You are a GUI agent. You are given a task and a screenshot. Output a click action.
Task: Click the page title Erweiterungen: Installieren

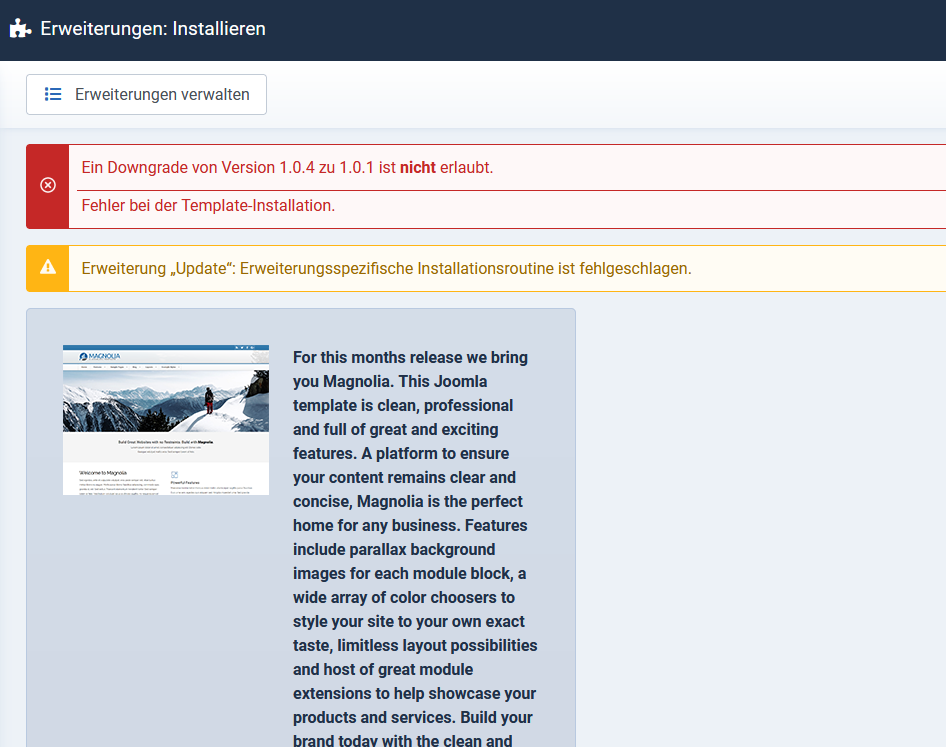(152, 29)
